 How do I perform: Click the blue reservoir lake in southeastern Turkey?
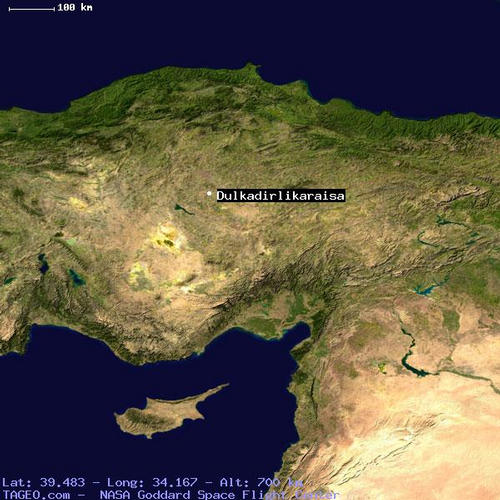427,288
